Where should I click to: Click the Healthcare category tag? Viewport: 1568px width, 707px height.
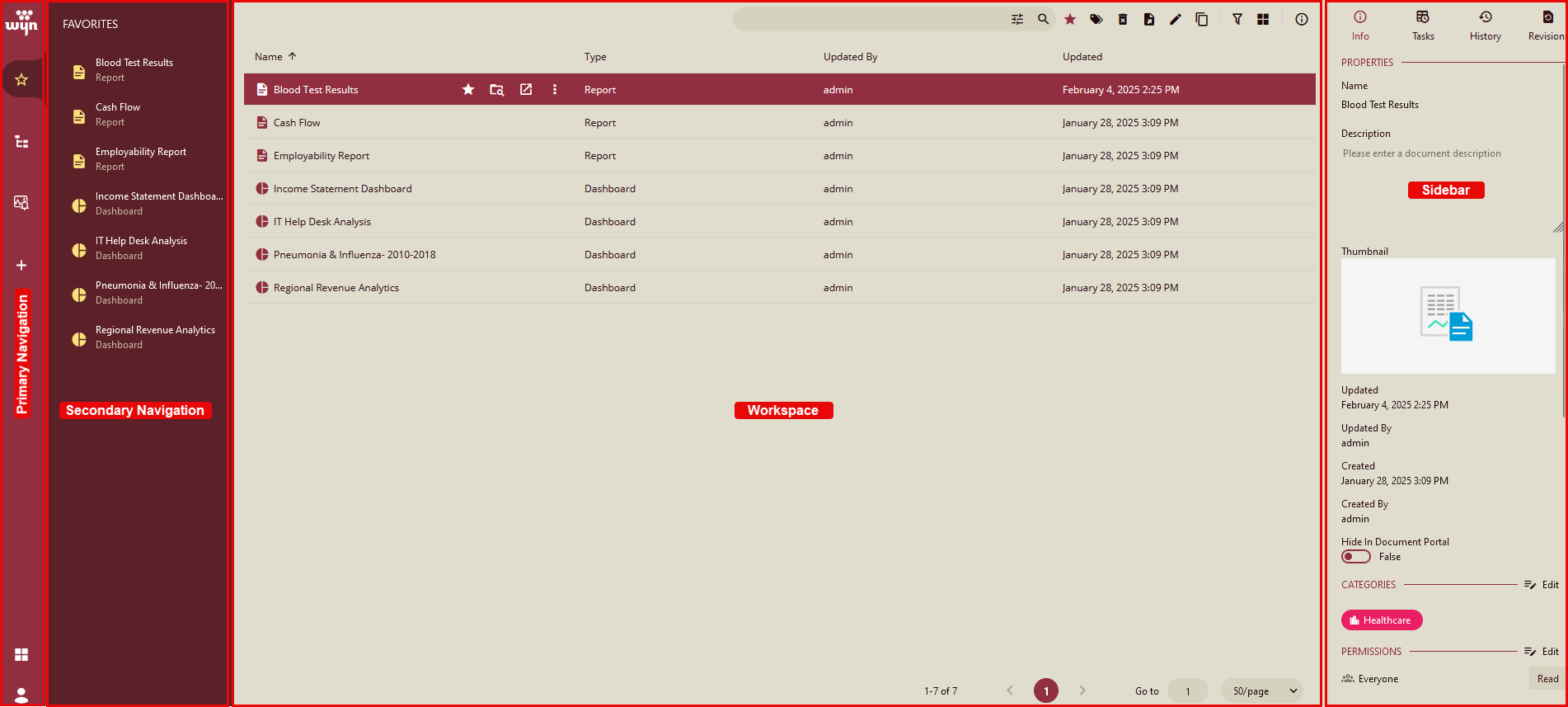coord(1381,620)
